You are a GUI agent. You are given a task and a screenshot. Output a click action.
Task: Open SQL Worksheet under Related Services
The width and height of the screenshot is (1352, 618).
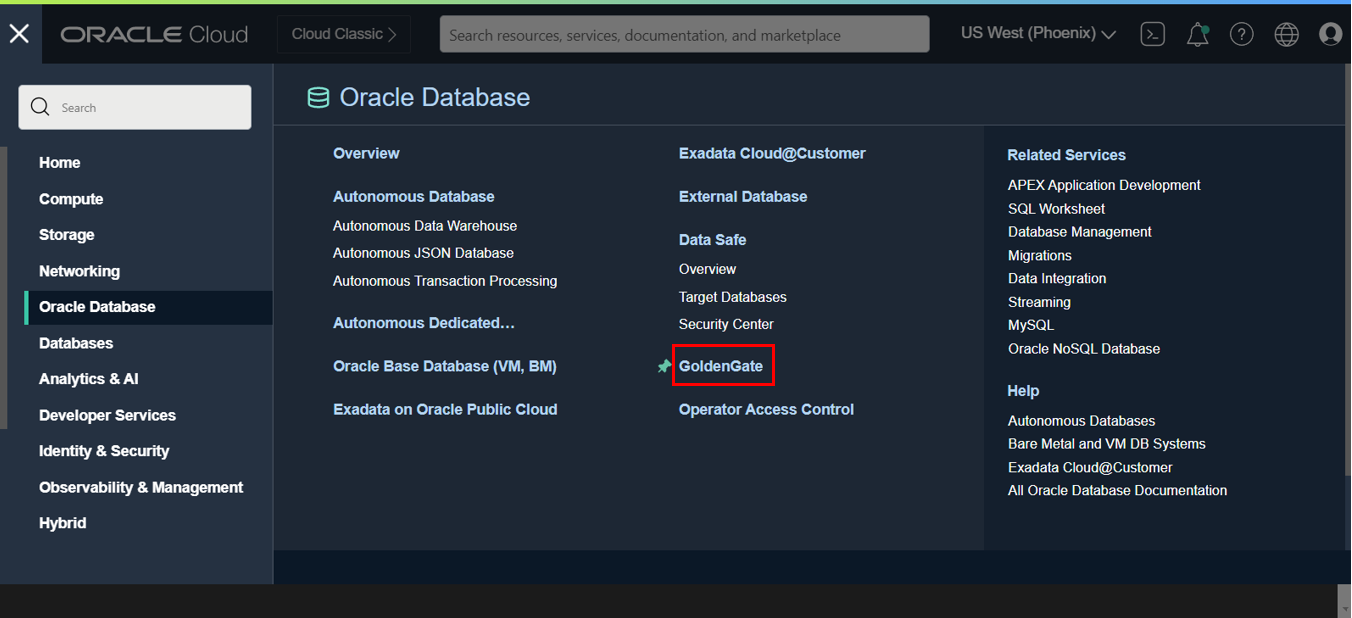click(1056, 208)
